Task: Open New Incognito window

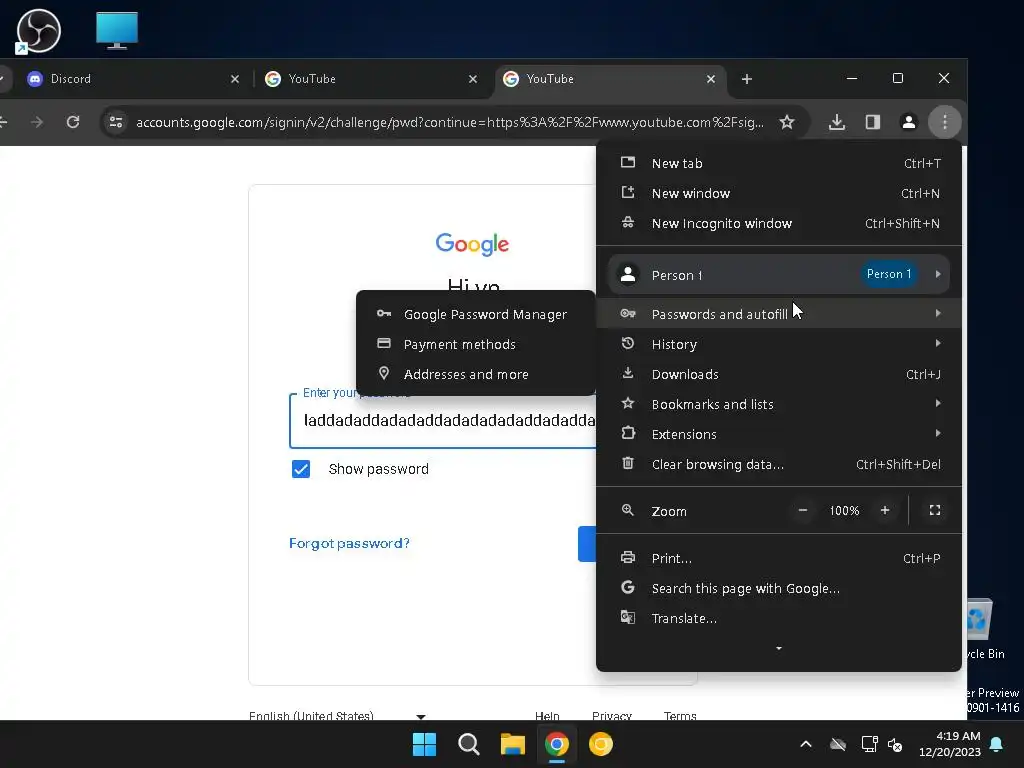Action: (x=778, y=223)
